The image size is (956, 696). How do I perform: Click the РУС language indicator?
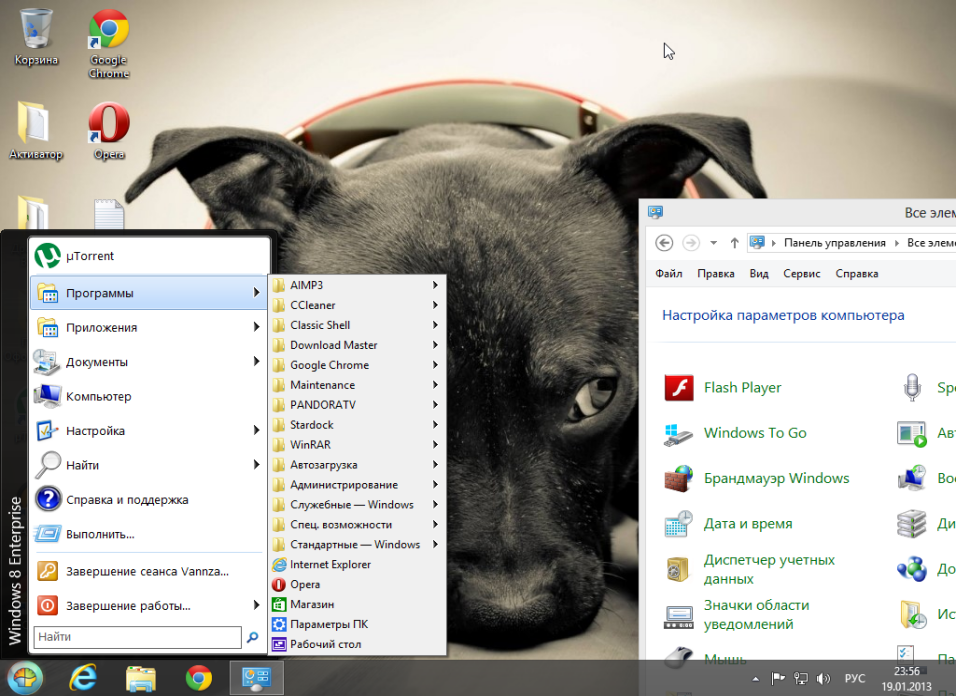click(855, 678)
